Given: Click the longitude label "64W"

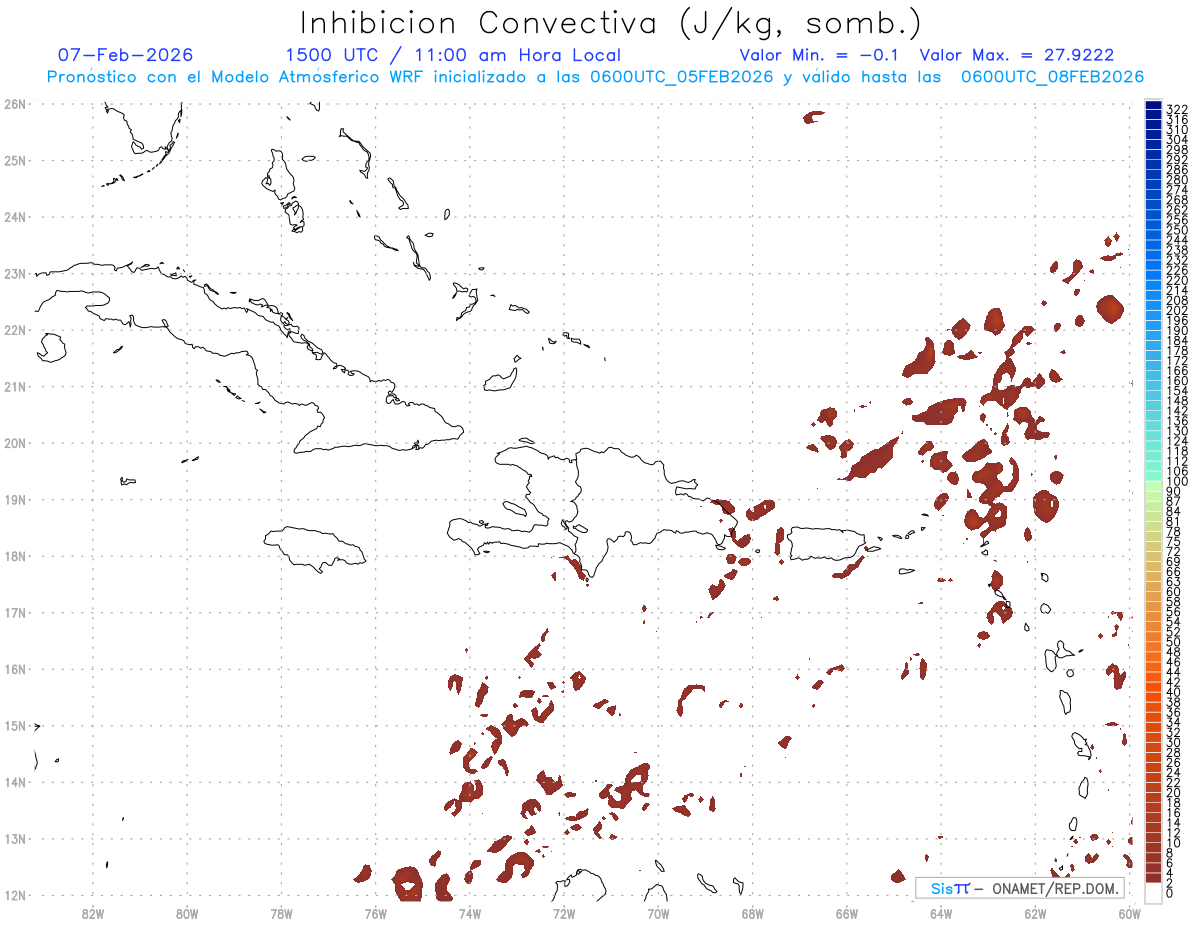Looking at the screenshot, I should (x=941, y=913).
